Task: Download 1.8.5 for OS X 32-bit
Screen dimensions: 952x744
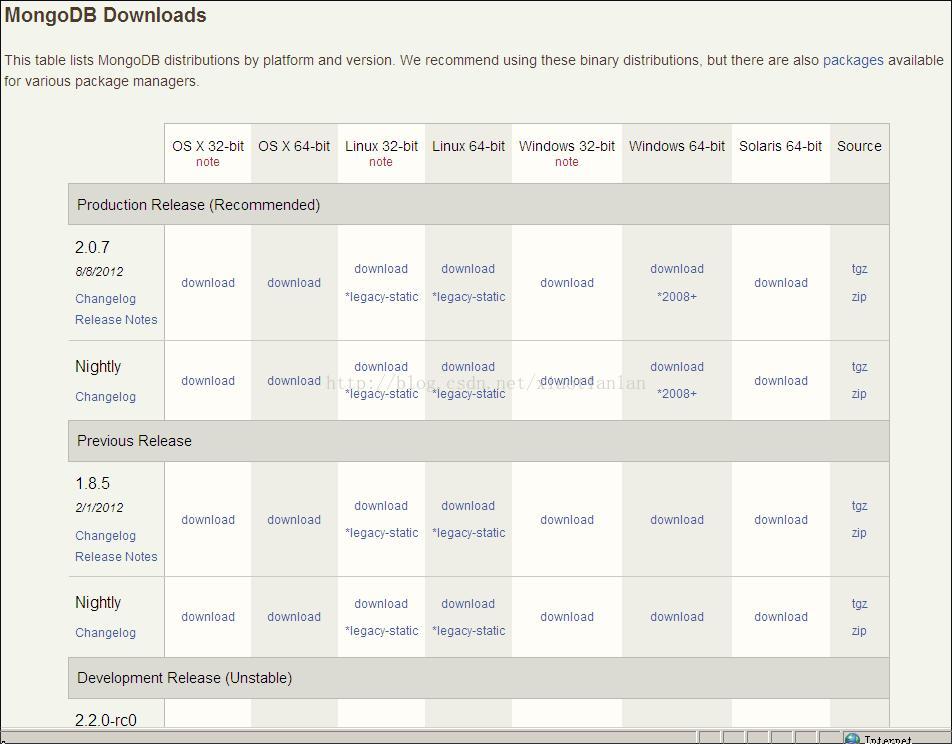Action: (208, 520)
